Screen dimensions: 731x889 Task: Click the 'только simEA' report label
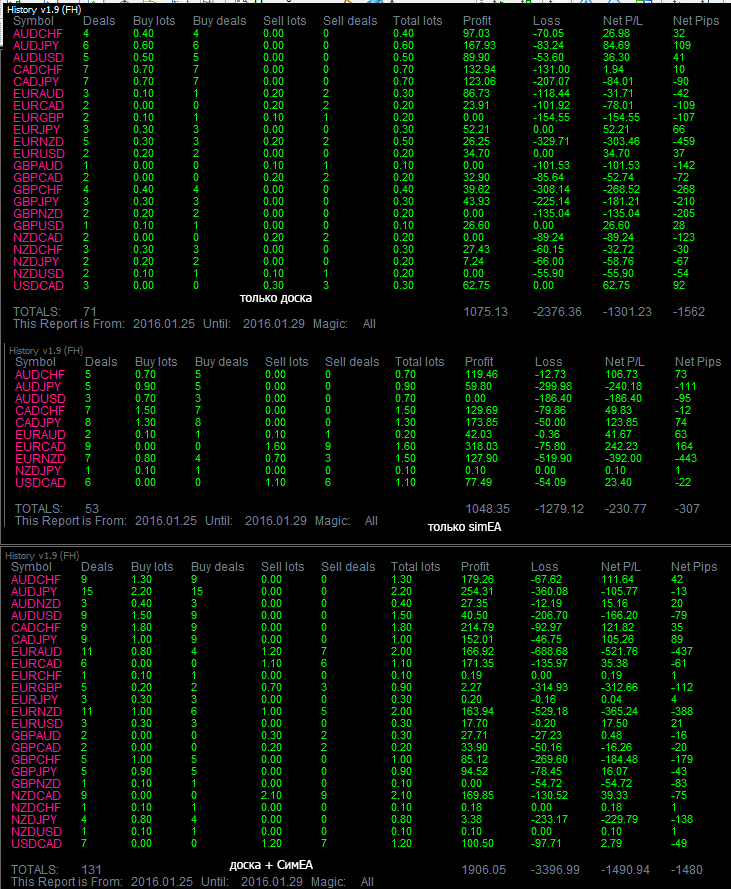pyautogui.click(x=464, y=527)
